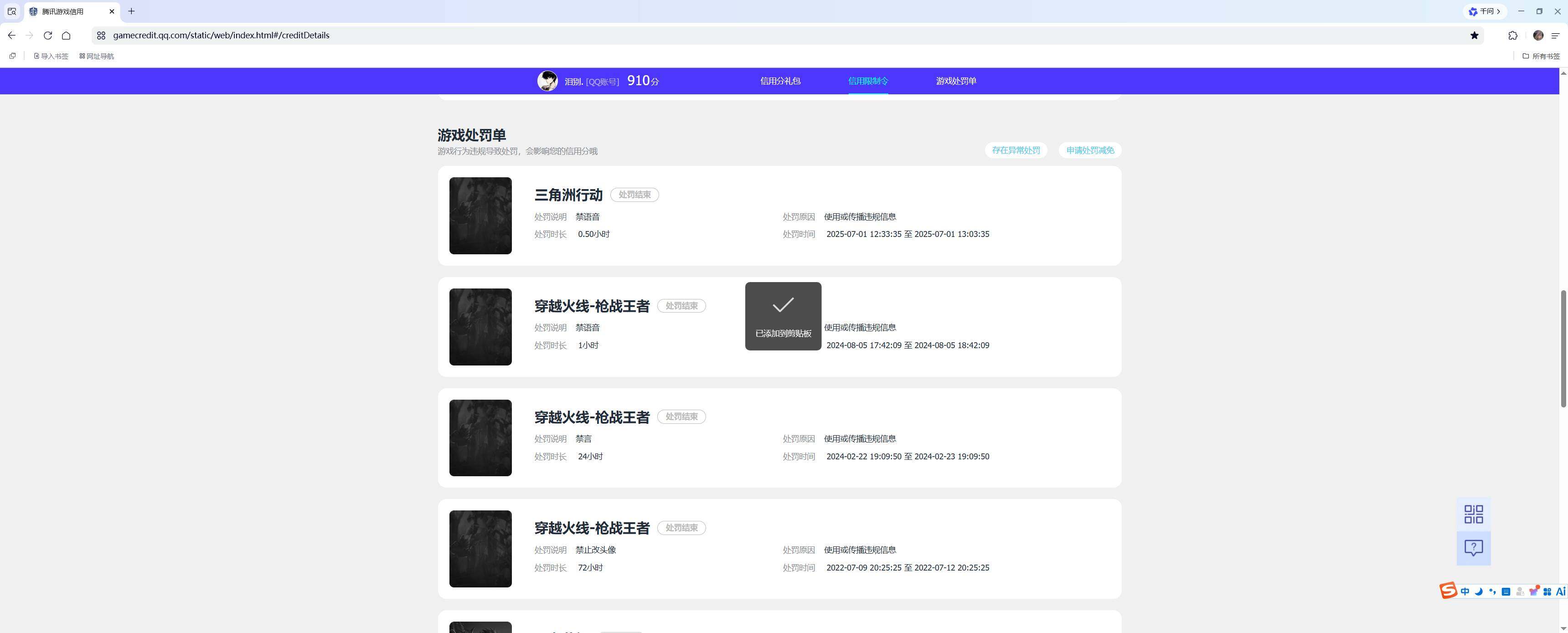Open the browser profile avatar
Screen dimensions: 1568x633
pyautogui.click(x=1537, y=35)
